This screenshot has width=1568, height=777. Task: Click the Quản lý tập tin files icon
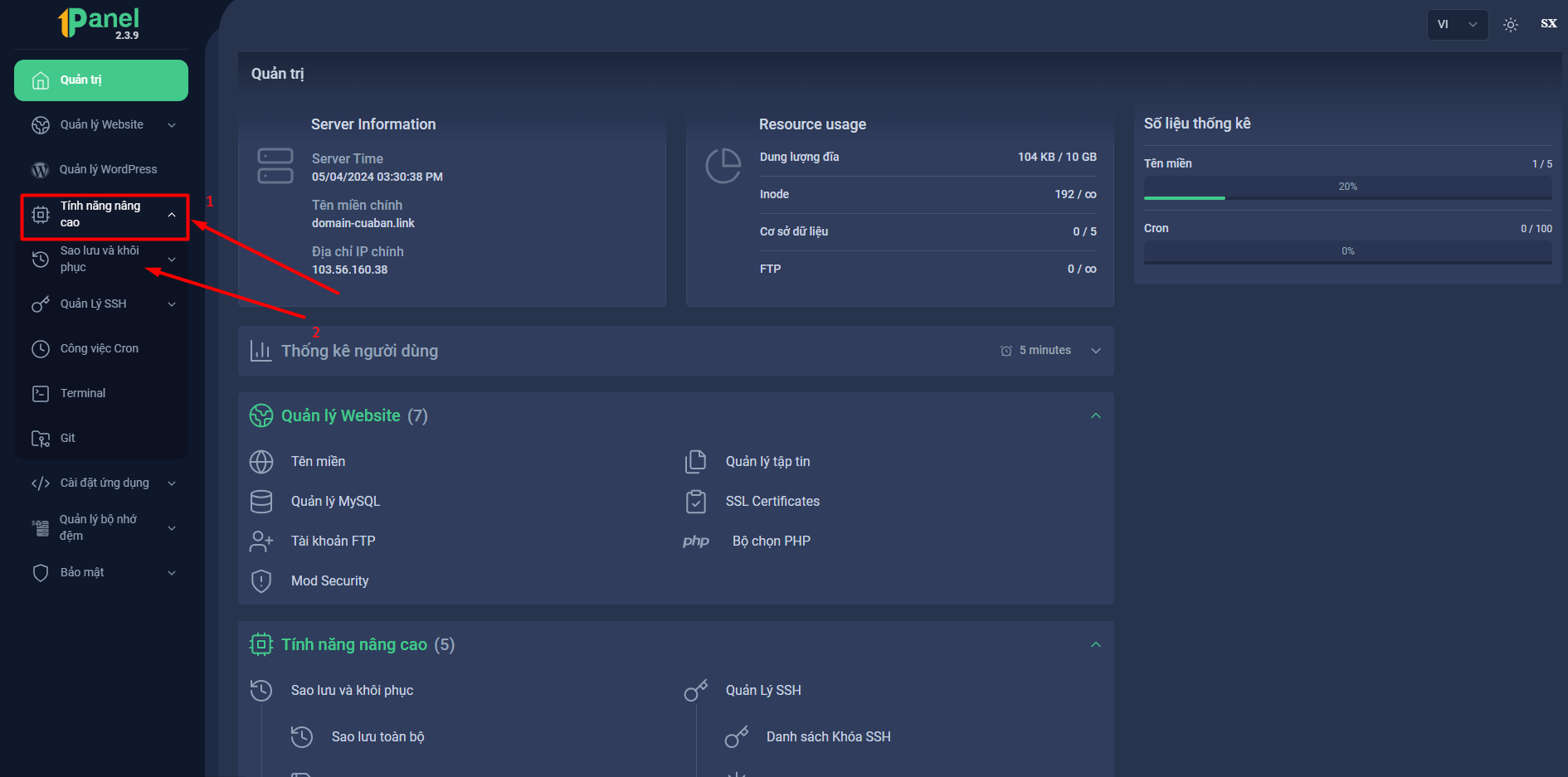(696, 462)
